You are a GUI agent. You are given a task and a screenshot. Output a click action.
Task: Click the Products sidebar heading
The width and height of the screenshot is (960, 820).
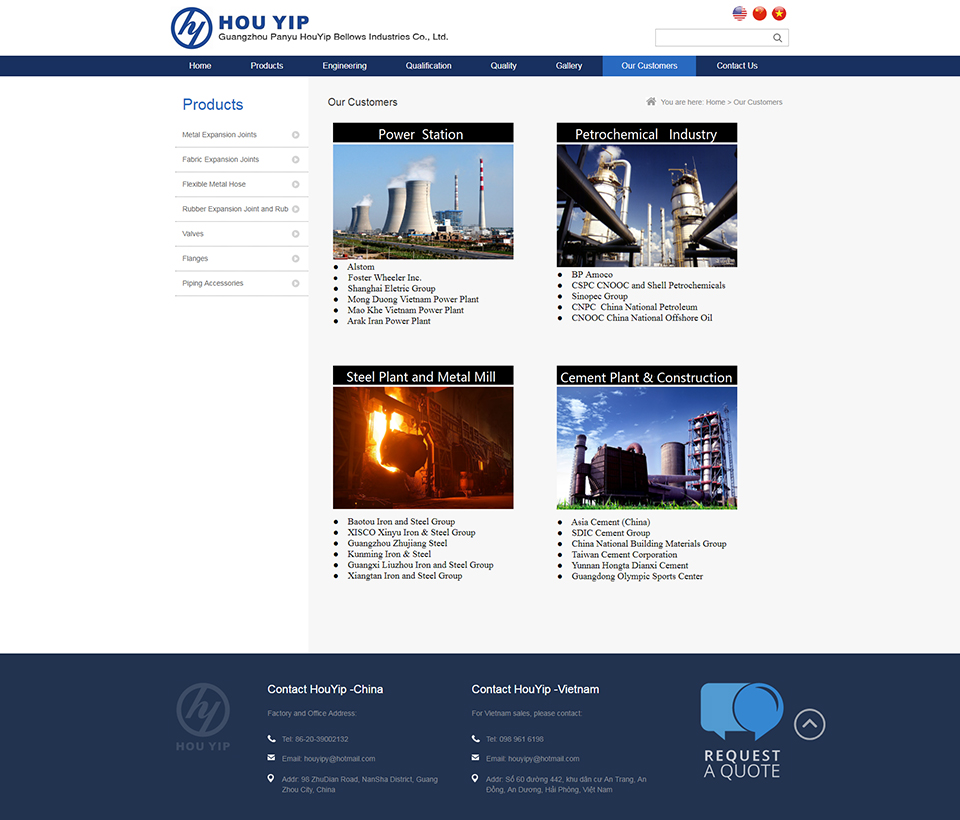click(212, 105)
